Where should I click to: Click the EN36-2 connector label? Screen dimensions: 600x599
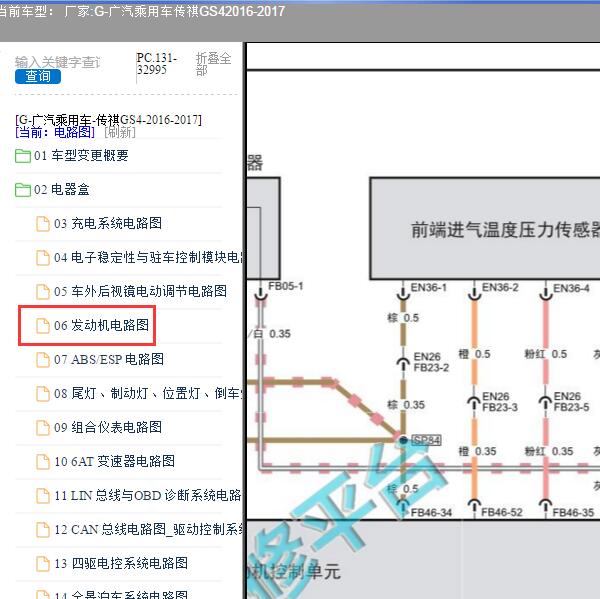[500, 287]
